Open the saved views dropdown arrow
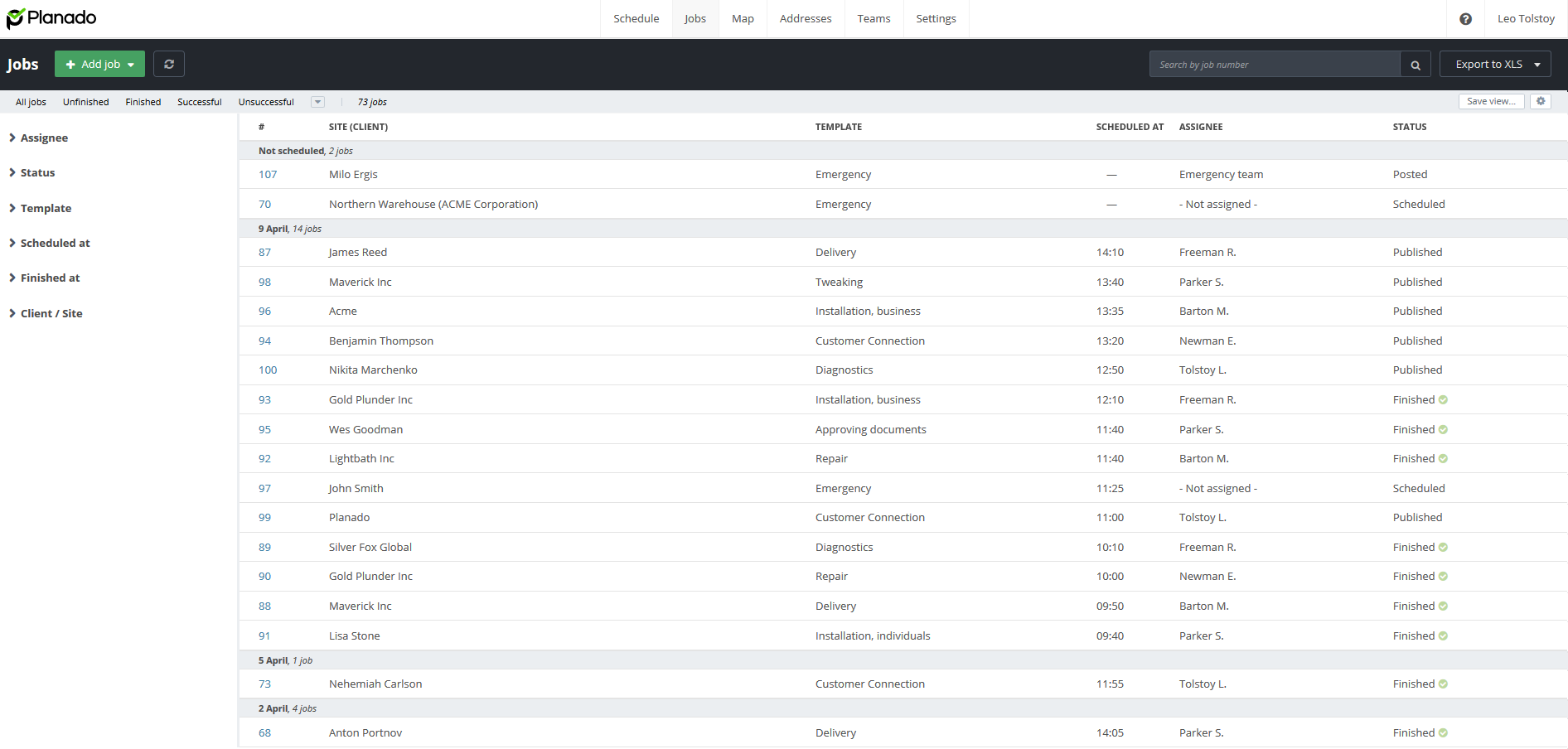This screenshot has height=749, width=1568. pos(317,102)
